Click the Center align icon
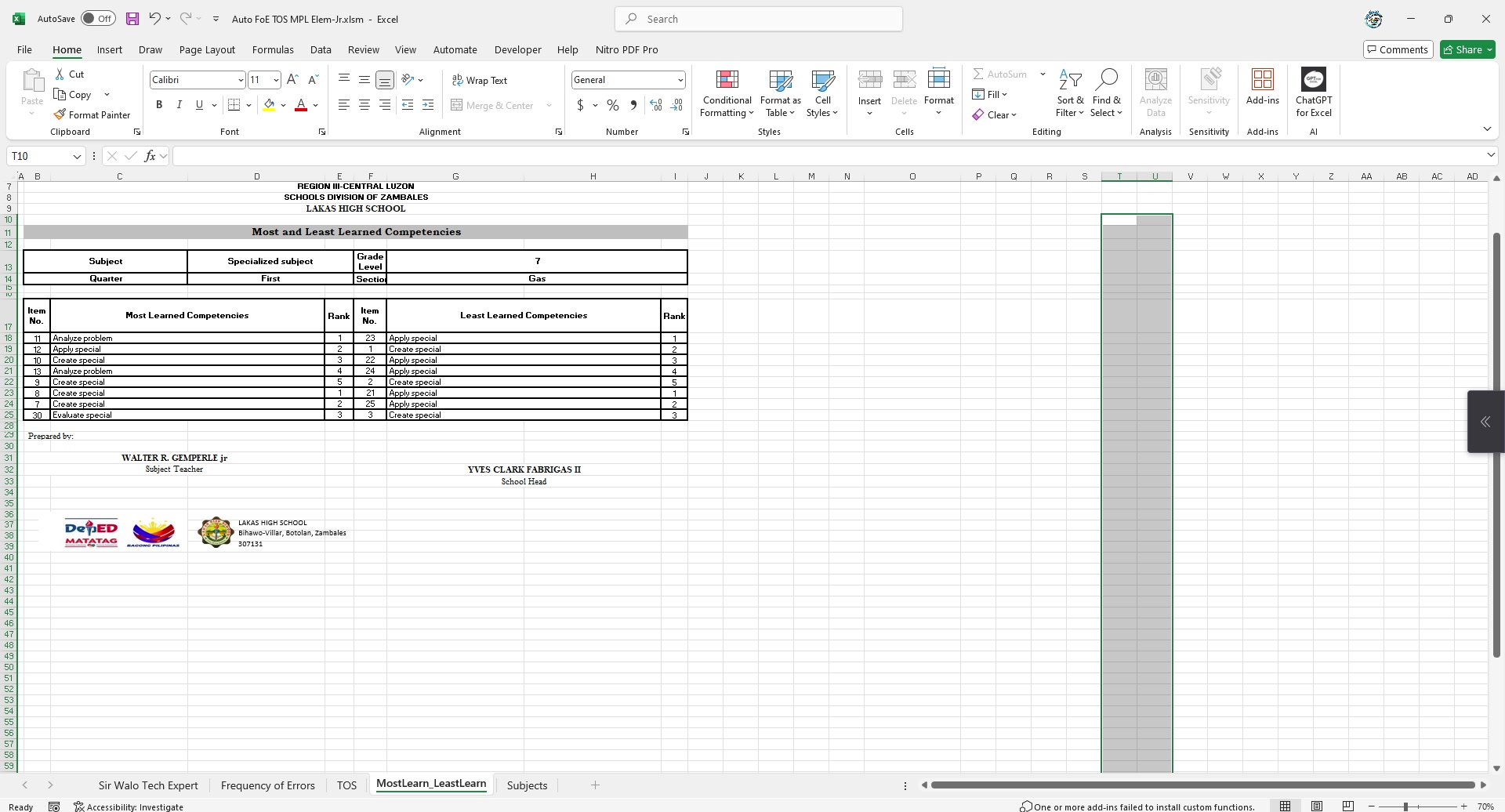The image size is (1505, 812). tap(364, 105)
